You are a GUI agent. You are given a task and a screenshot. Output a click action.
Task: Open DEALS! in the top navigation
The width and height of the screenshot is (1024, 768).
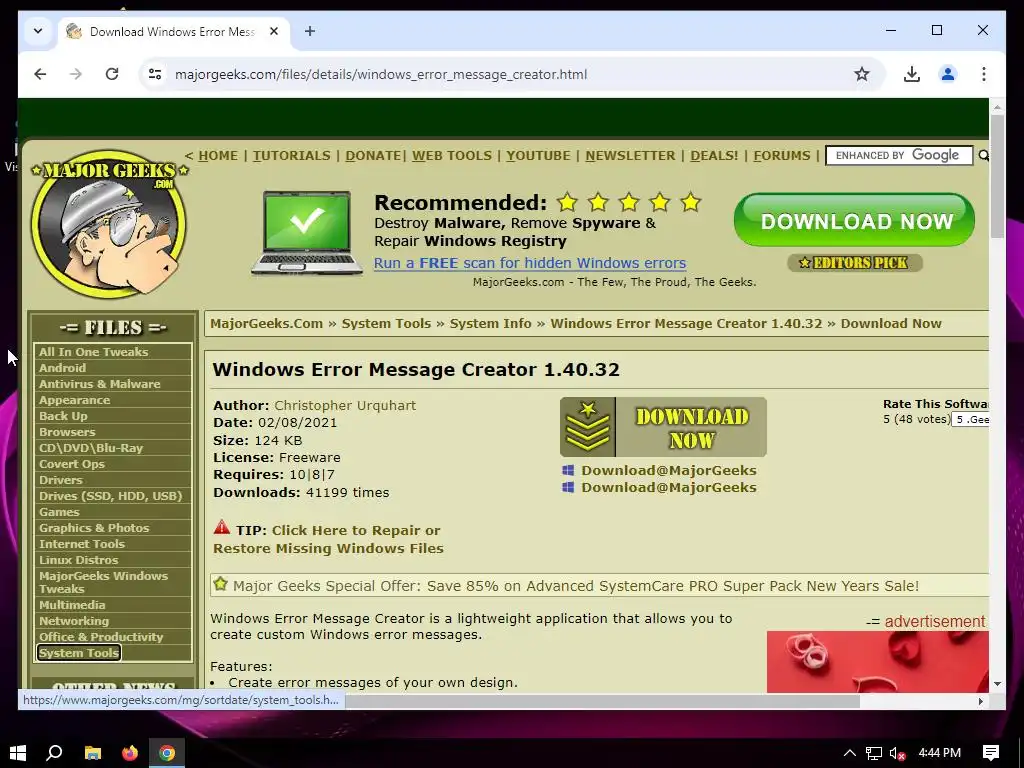[x=714, y=155]
